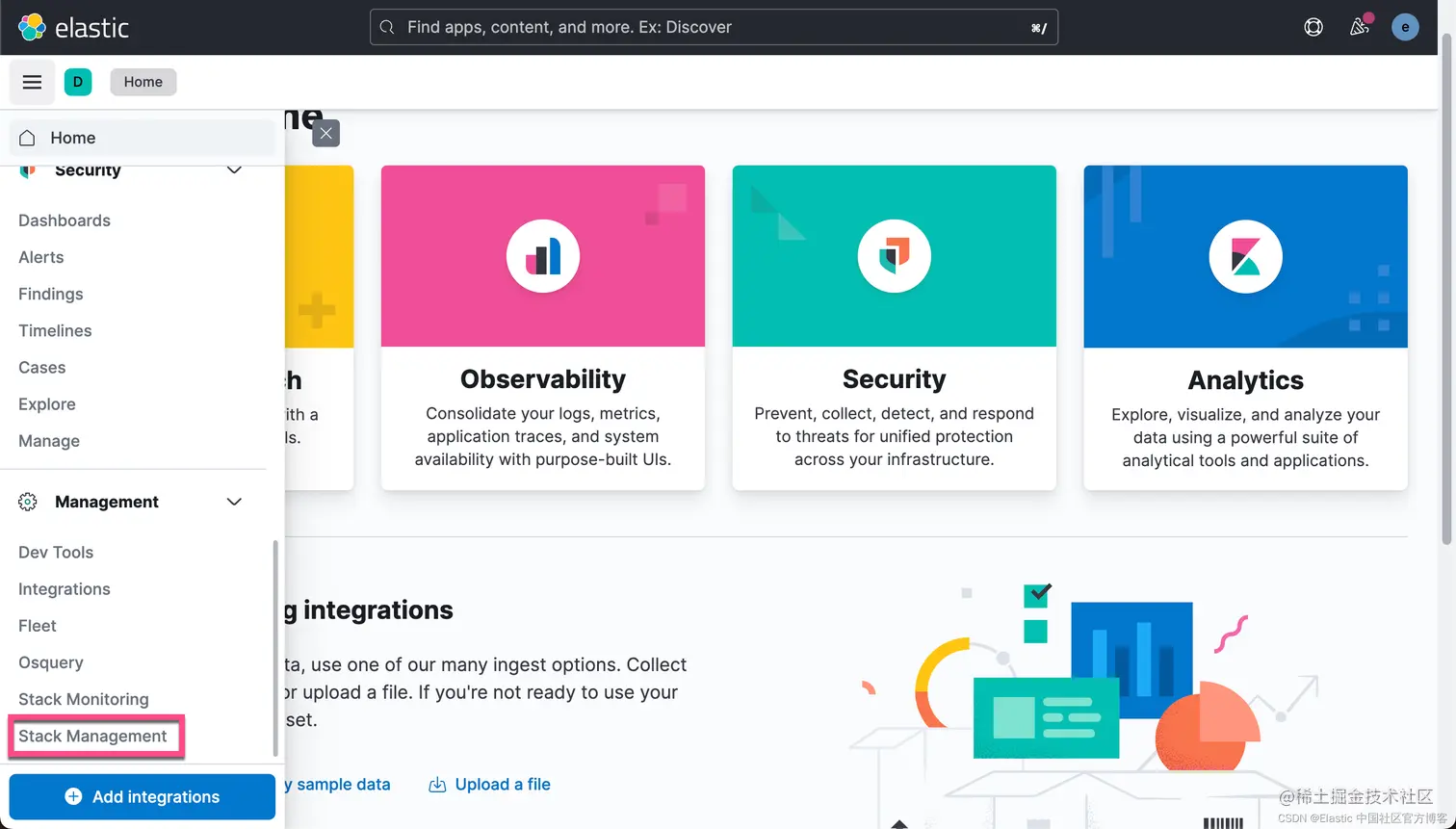Click the Observability bar chart icon
The width and height of the screenshot is (1456, 829).
[x=543, y=256]
